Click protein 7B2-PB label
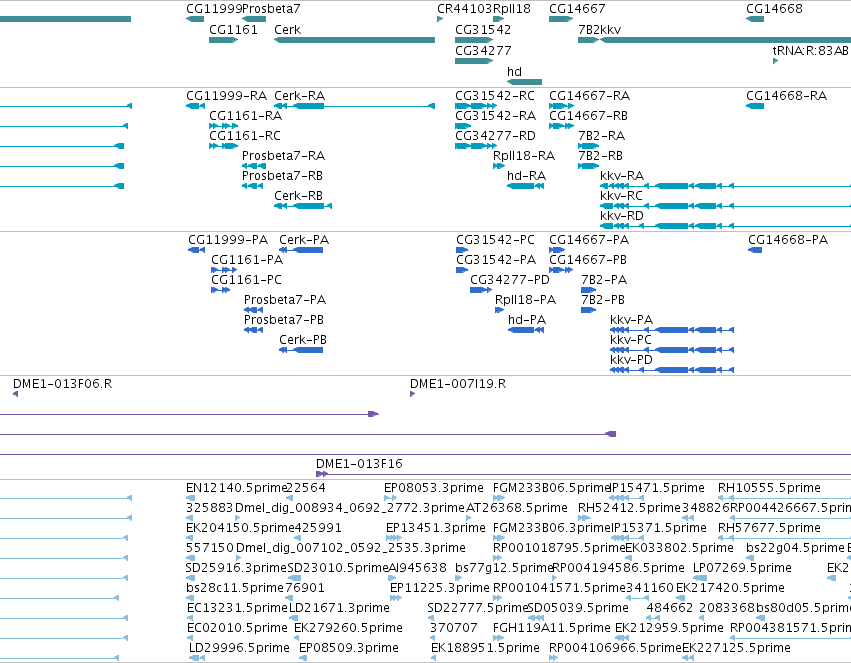Screen dimensions: 851x663 (602, 300)
